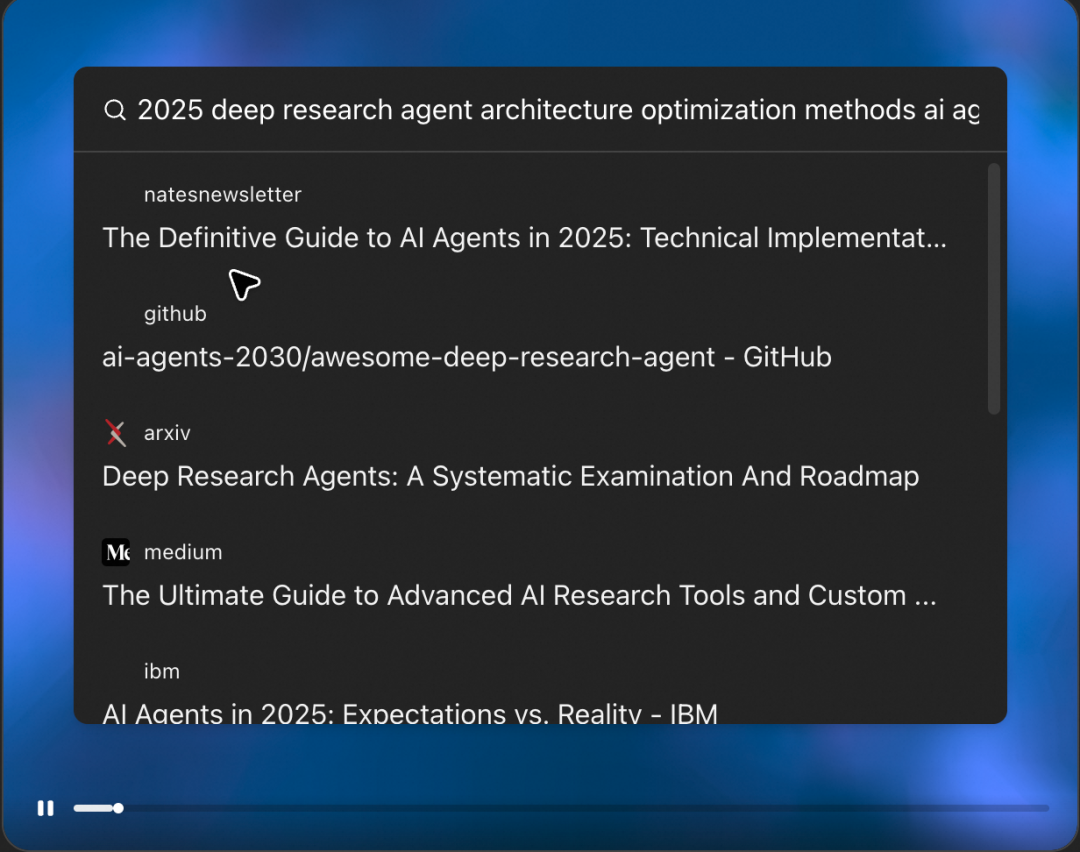Pause the video playback

pos(46,808)
